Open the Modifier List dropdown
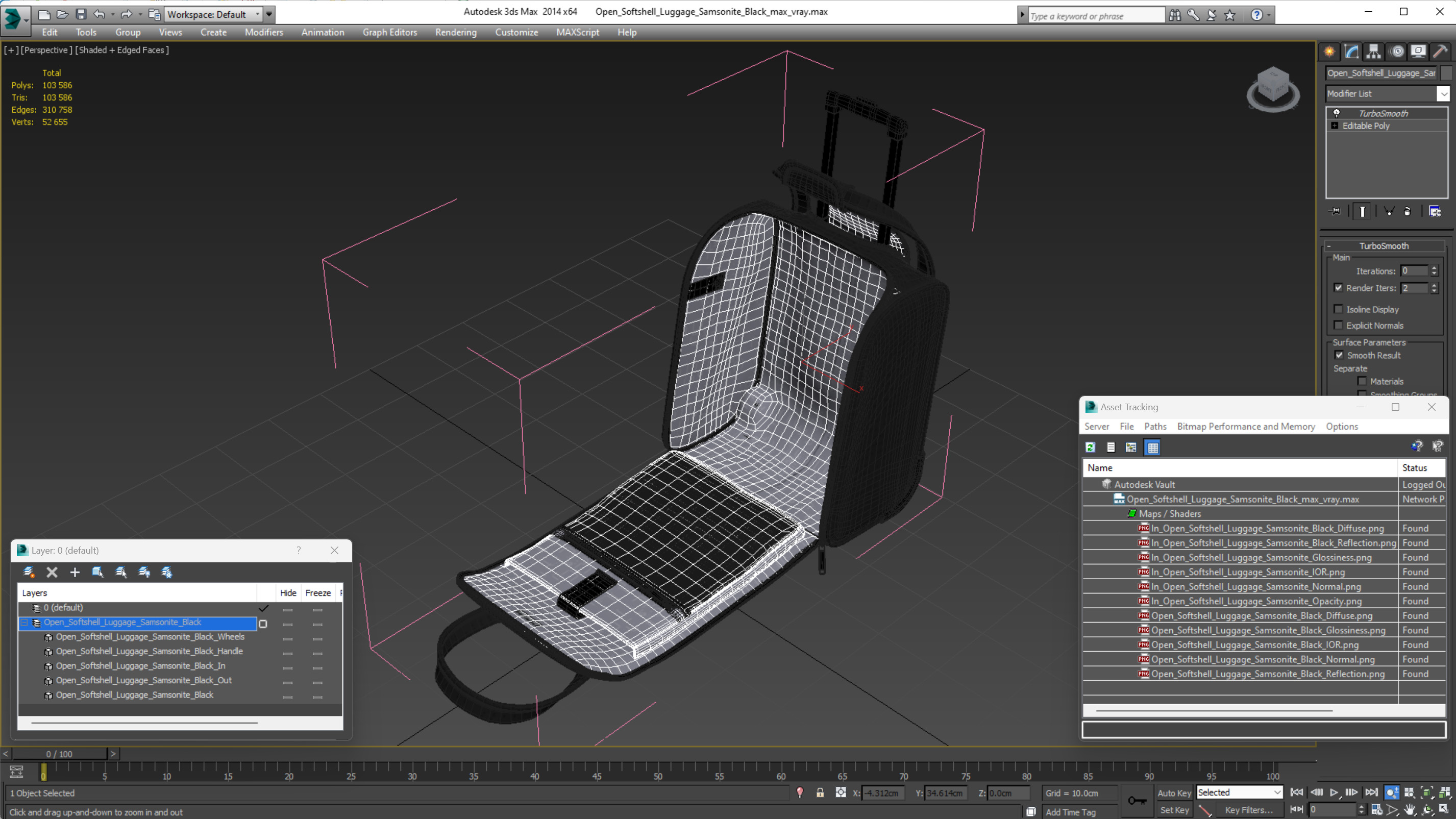Screen dimensions: 1456x819 (1444, 93)
